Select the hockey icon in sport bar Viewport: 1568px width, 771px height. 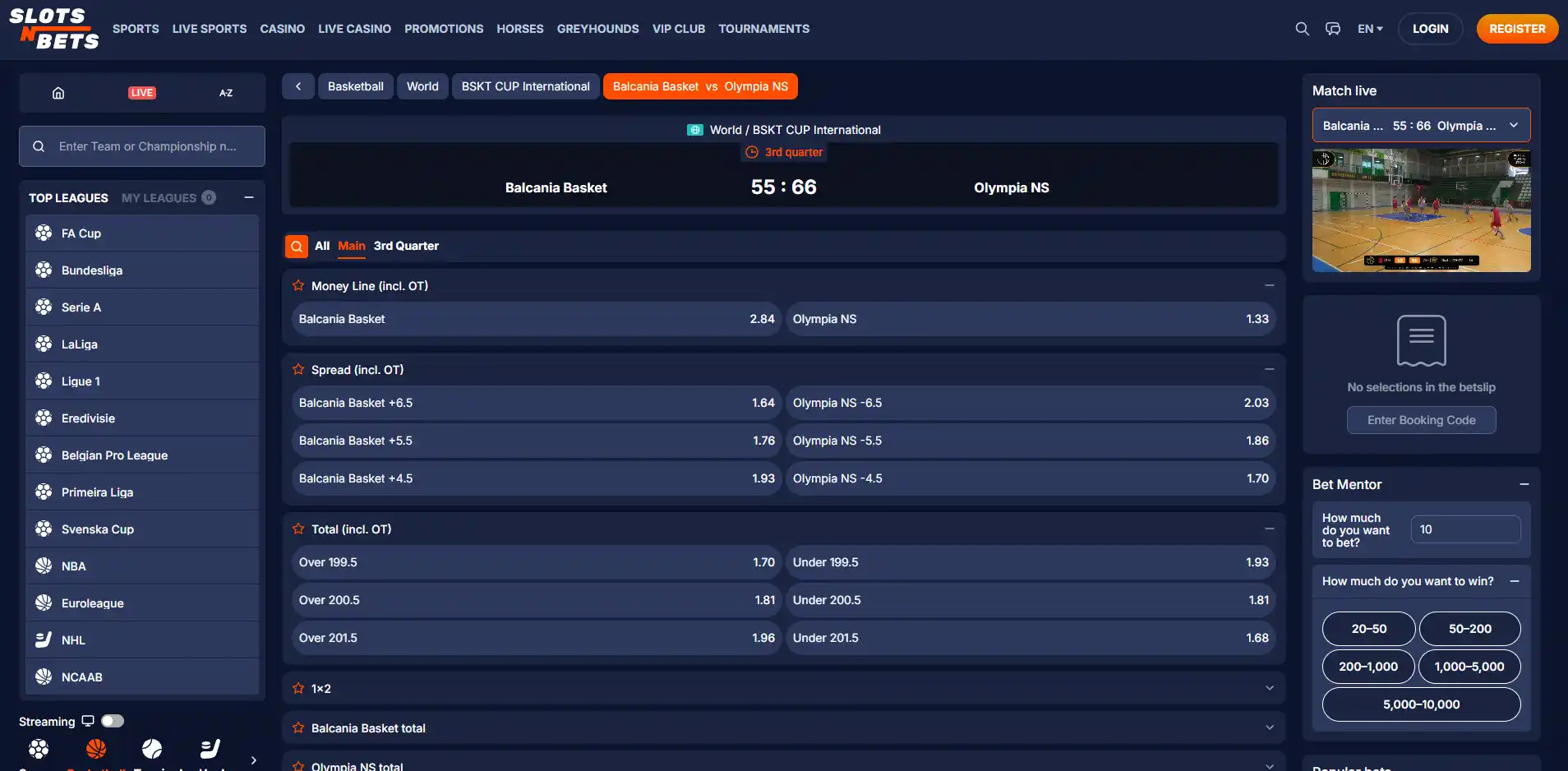pyautogui.click(x=210, y=749)
